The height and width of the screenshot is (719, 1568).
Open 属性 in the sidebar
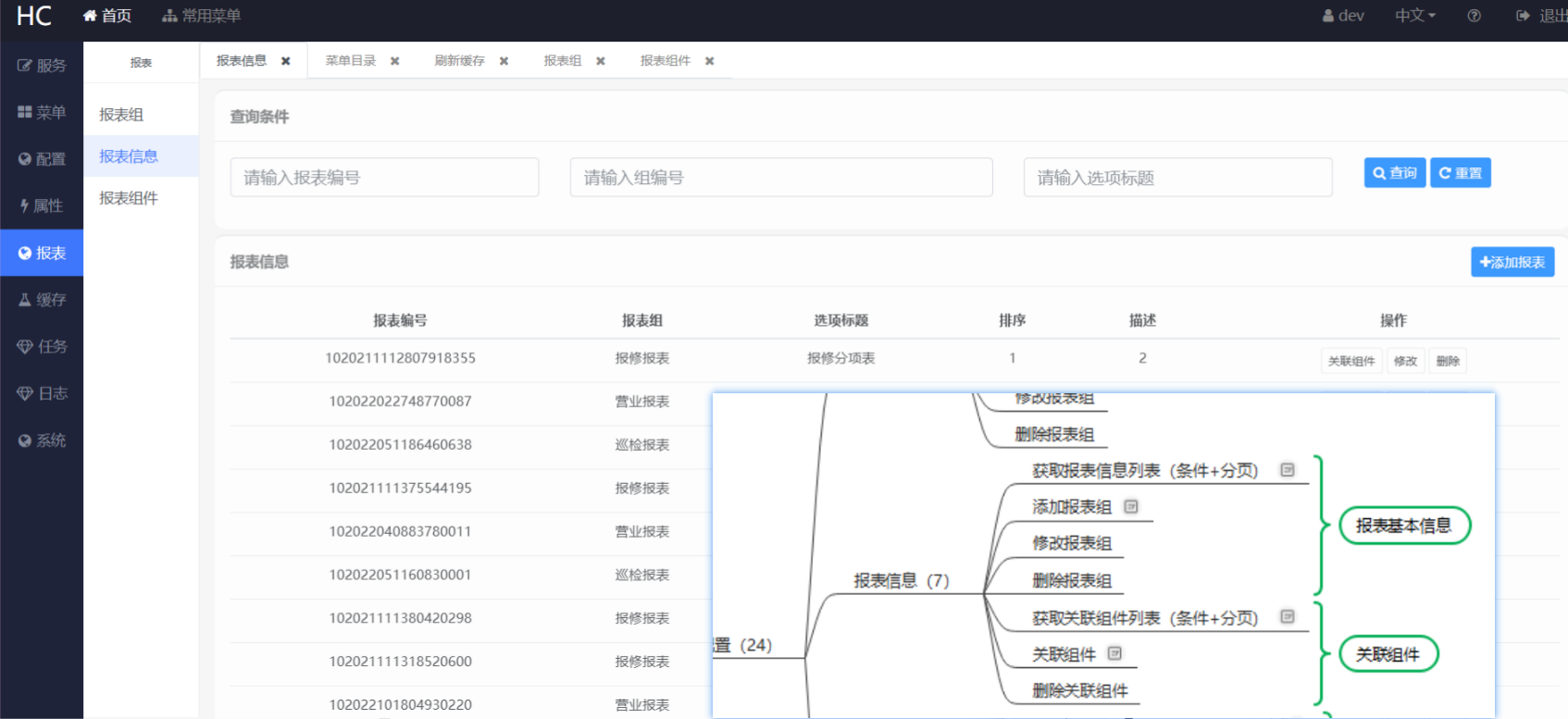click(x=42, y=205)
